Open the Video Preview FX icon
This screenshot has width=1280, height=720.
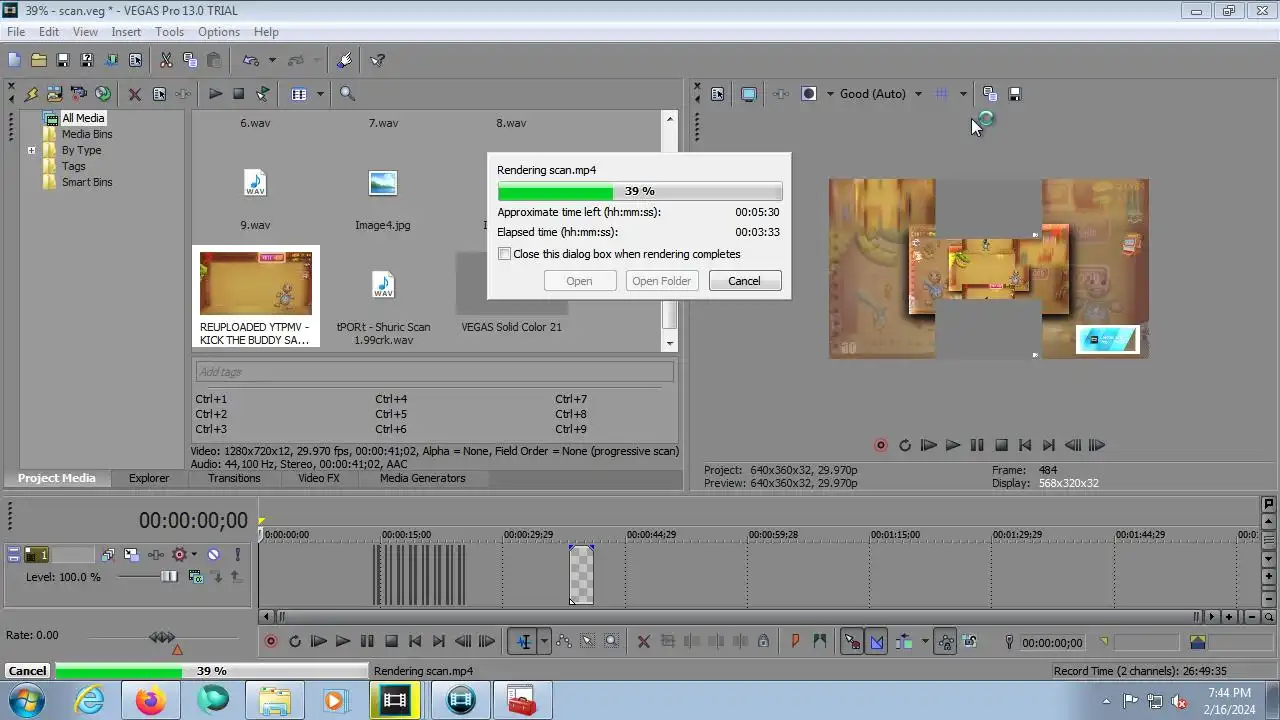[x=781, y=94]
